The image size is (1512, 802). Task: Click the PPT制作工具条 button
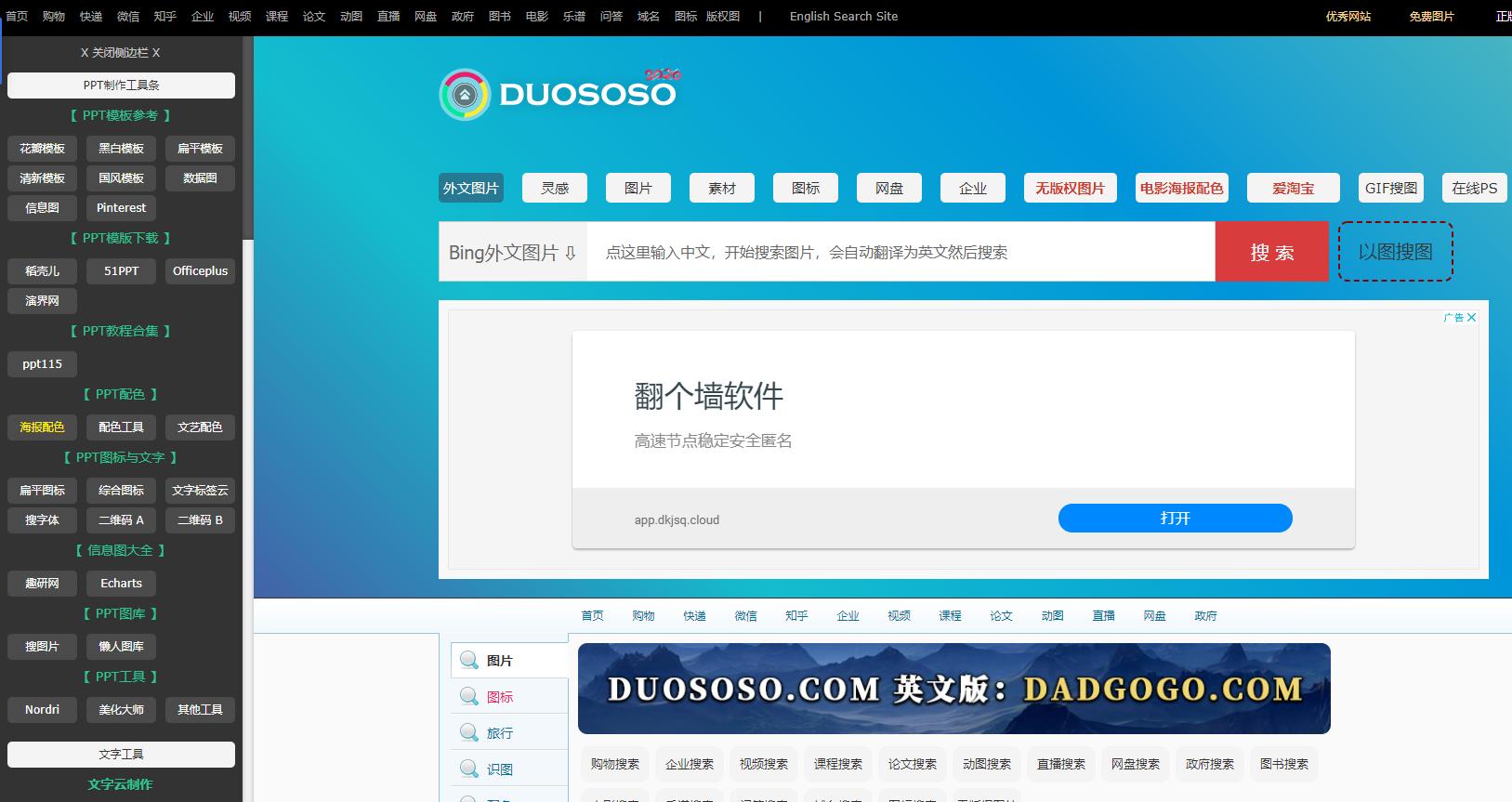(121, 85)
